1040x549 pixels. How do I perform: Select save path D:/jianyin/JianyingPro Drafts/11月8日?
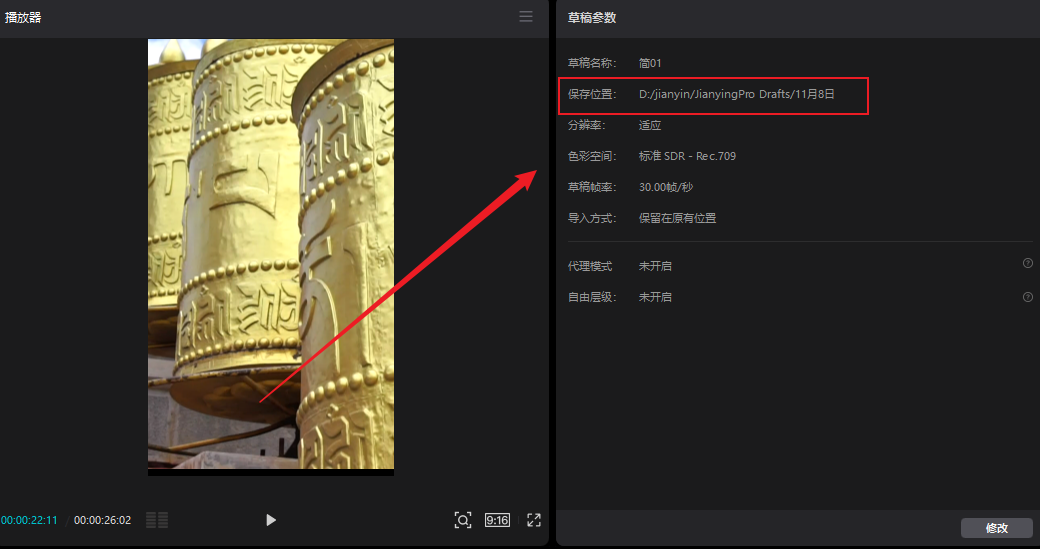pos(737,94)
